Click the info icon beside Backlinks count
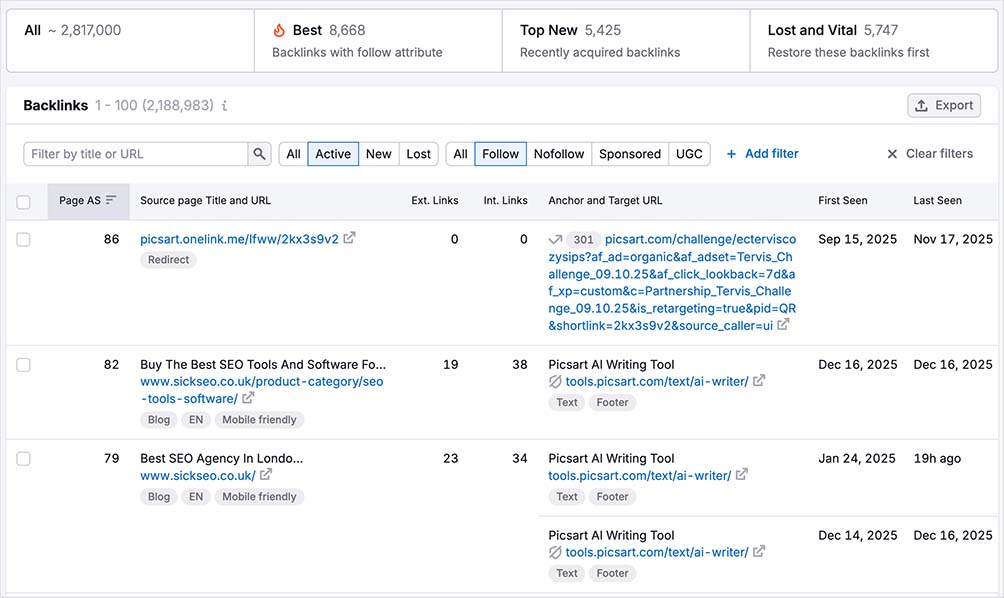This screenshot has width=1004, height=598. (224, 106)
